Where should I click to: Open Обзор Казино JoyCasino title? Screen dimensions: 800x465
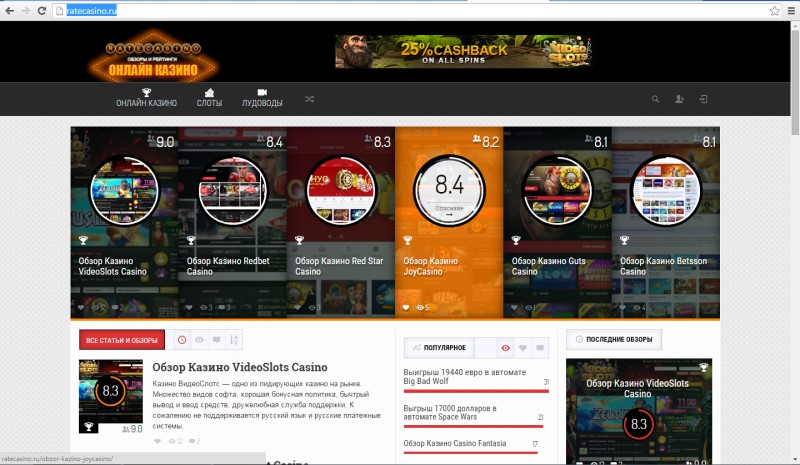[431, 266]
